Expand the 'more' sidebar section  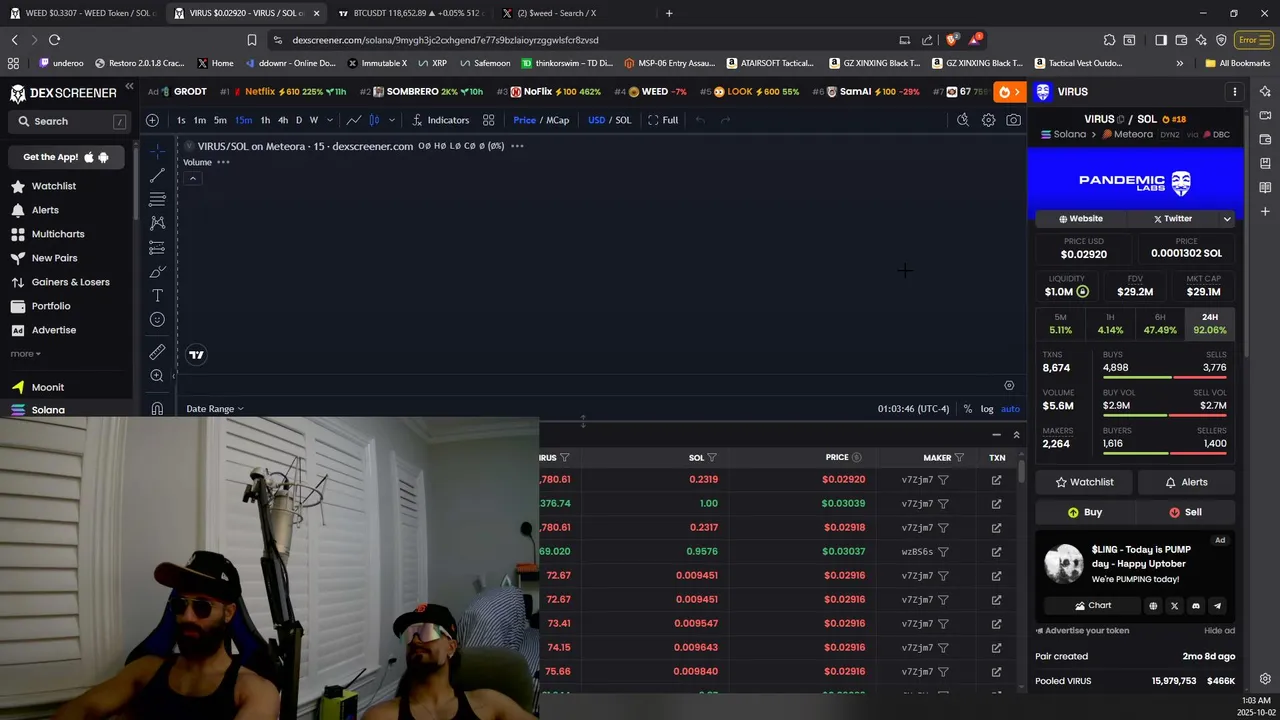click(25, 354)
